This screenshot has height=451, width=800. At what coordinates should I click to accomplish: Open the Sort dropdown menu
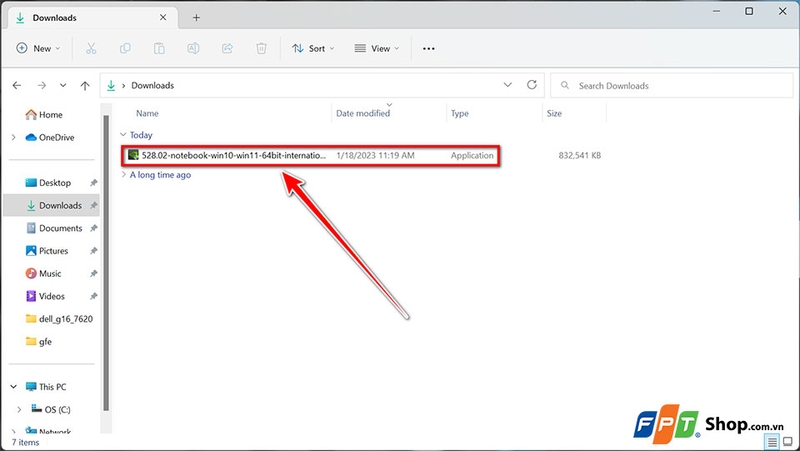click(313, 48)
